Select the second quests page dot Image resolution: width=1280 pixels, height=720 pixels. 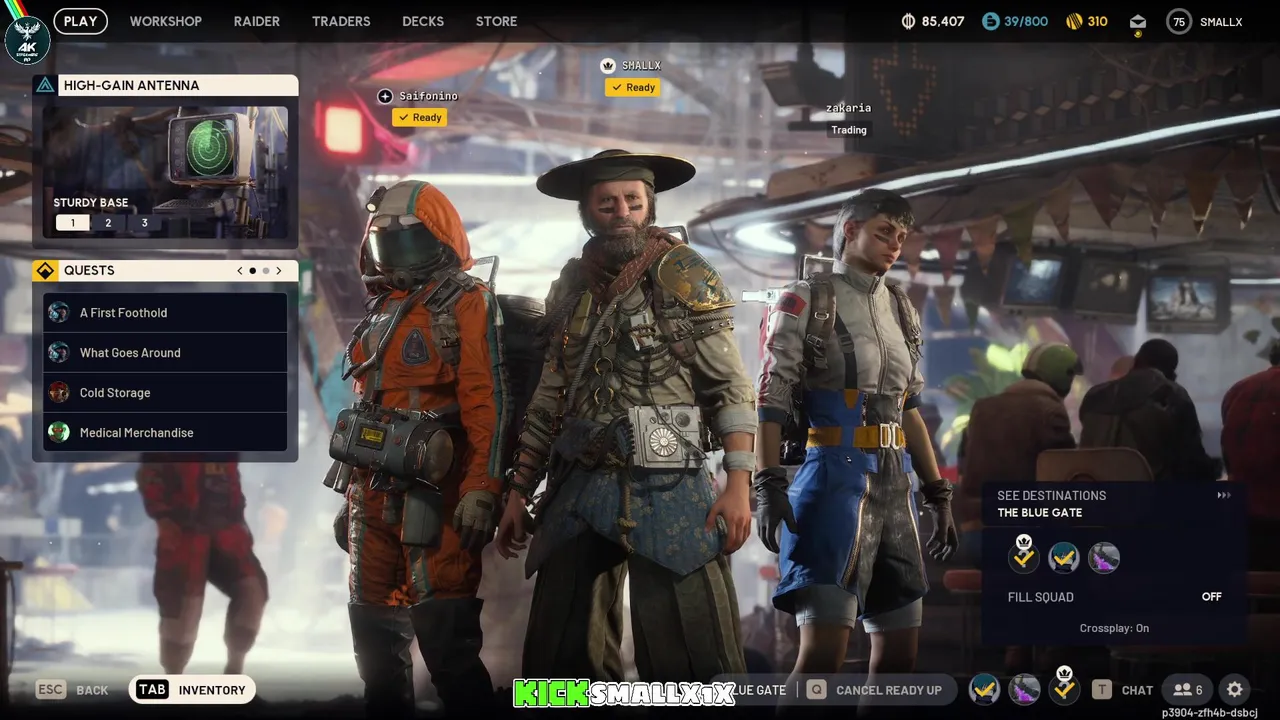click(x=266, y=270)
